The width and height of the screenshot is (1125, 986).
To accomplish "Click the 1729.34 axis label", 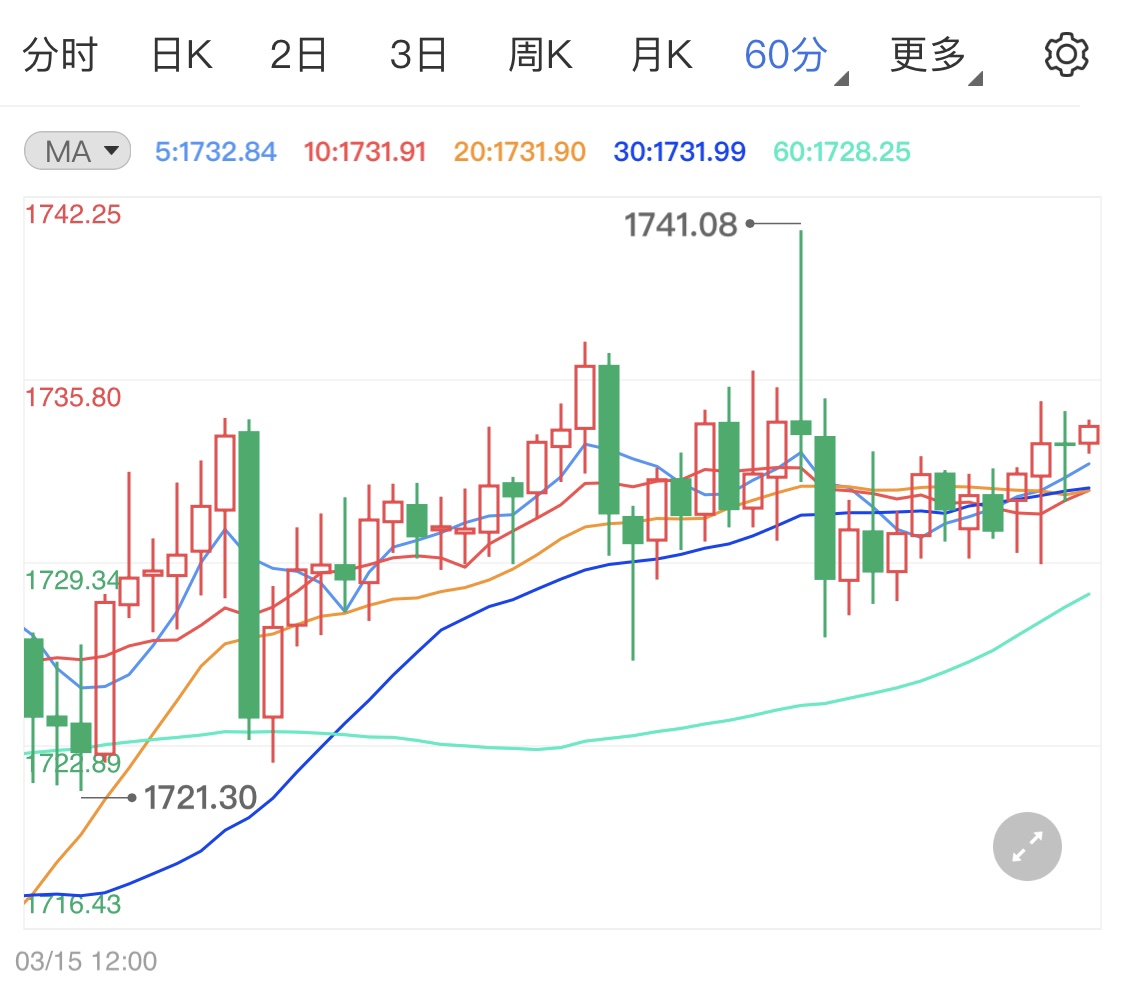I will tap(73, 580).
